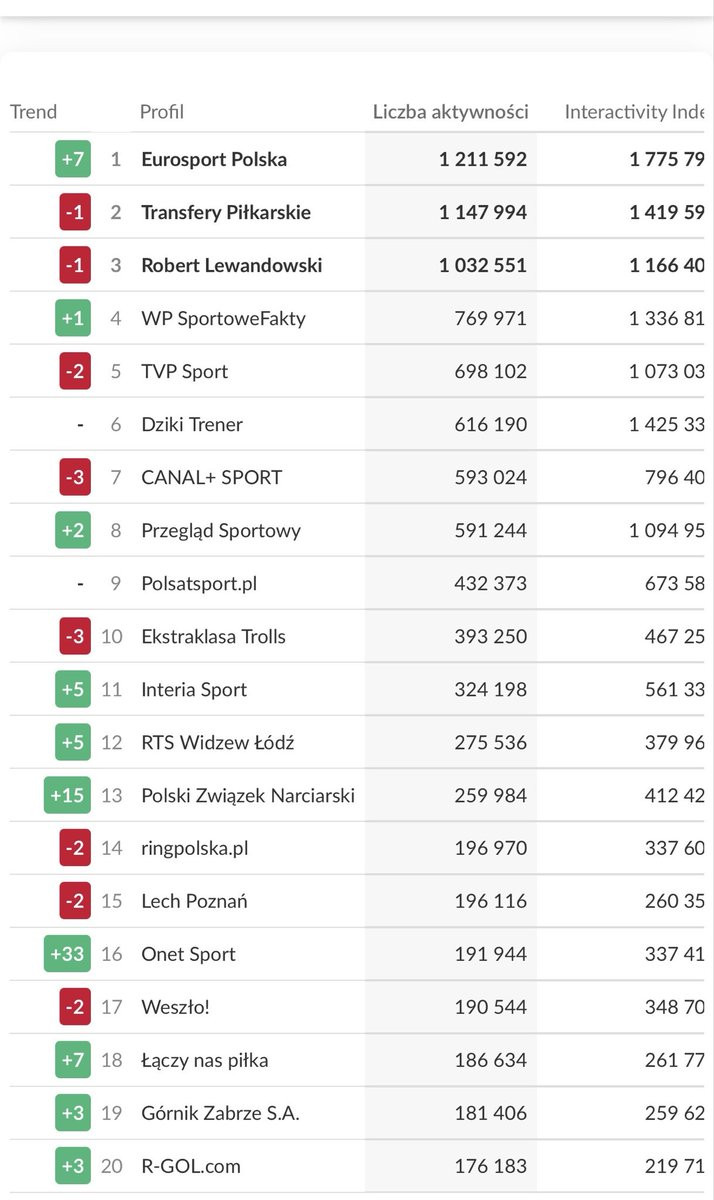Open the RTS Widzew Łódź profile
714x1200 pixels.
[218, 742]
